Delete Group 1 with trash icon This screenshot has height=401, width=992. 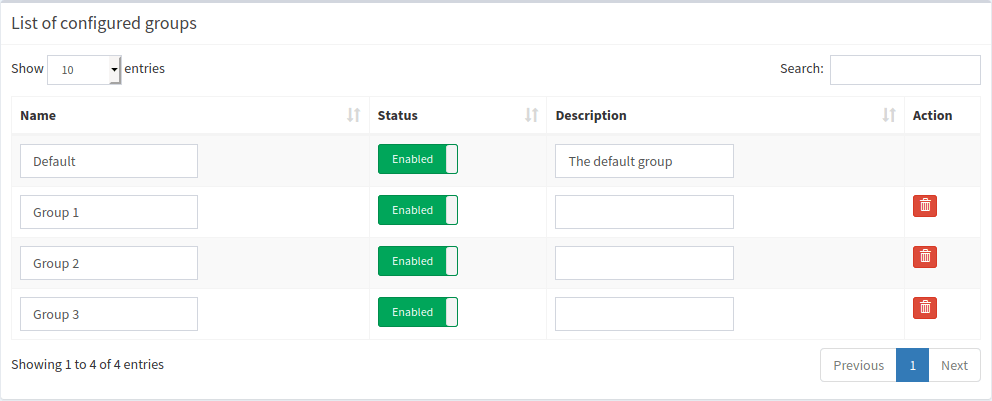click(x=924, y=206)
